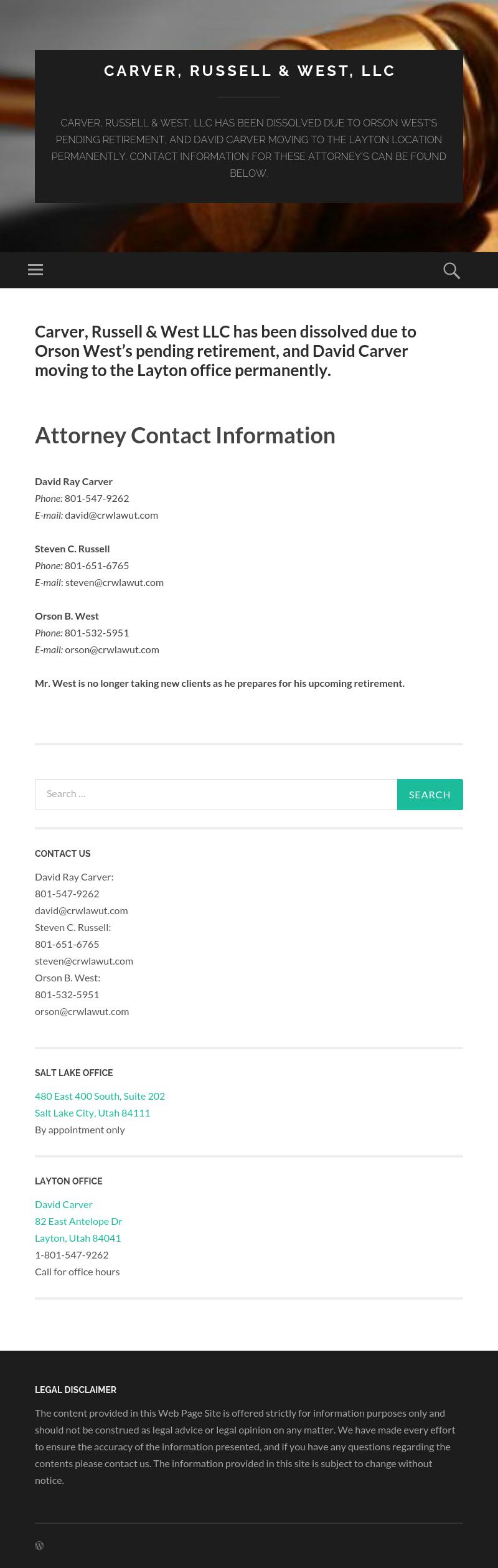Viewport: 498px width, 1568px height.
Task: Click the Attorney Contact Information heading
Action: 185,435
